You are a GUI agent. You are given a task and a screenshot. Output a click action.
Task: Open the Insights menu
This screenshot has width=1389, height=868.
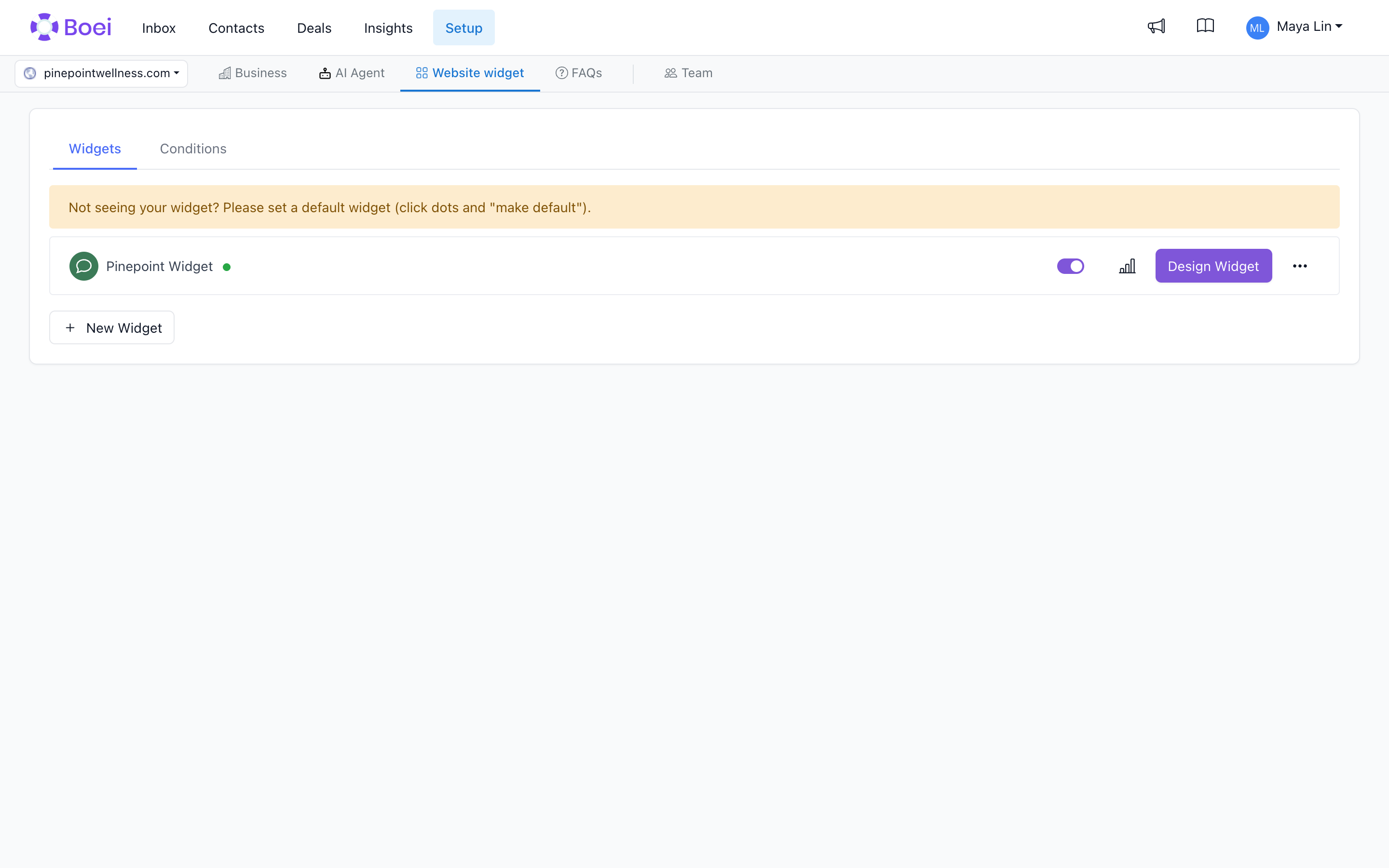388,27
